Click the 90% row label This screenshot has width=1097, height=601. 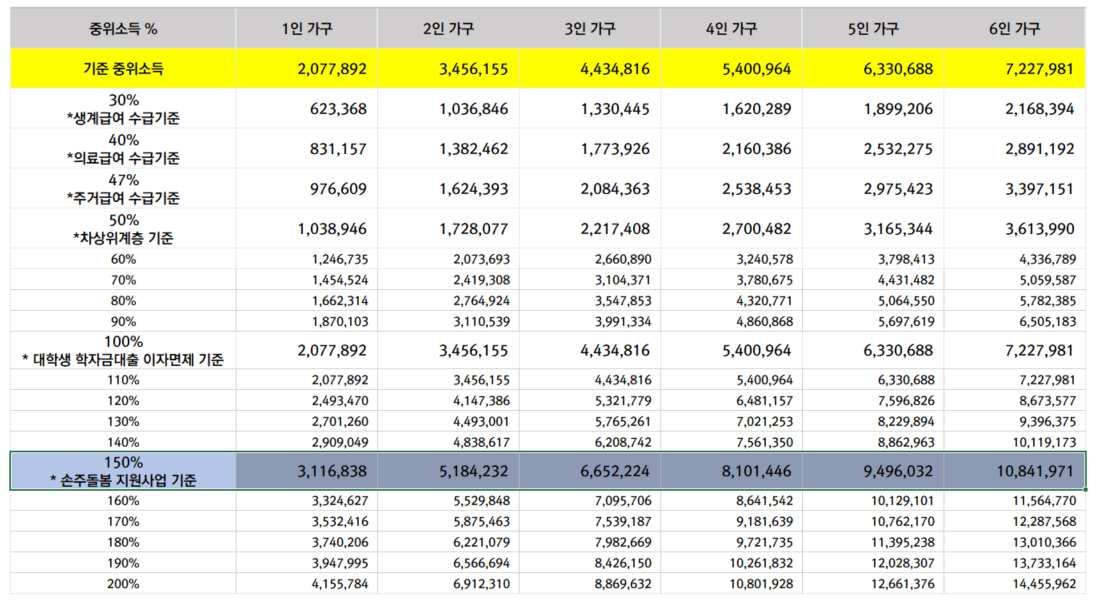(x=123, y=322)
